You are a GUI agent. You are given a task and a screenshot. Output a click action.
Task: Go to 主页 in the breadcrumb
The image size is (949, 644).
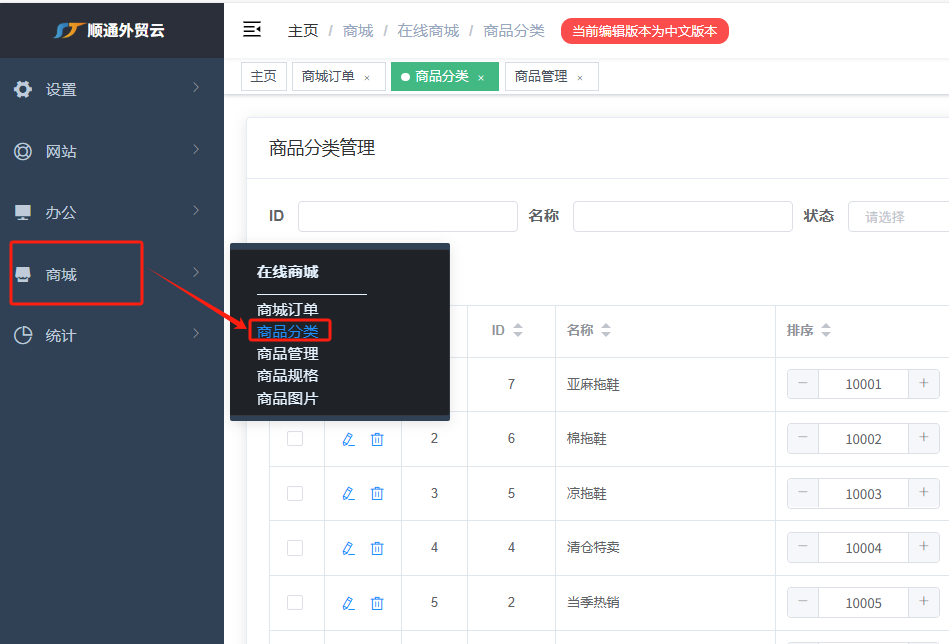[x=303, y=31]
